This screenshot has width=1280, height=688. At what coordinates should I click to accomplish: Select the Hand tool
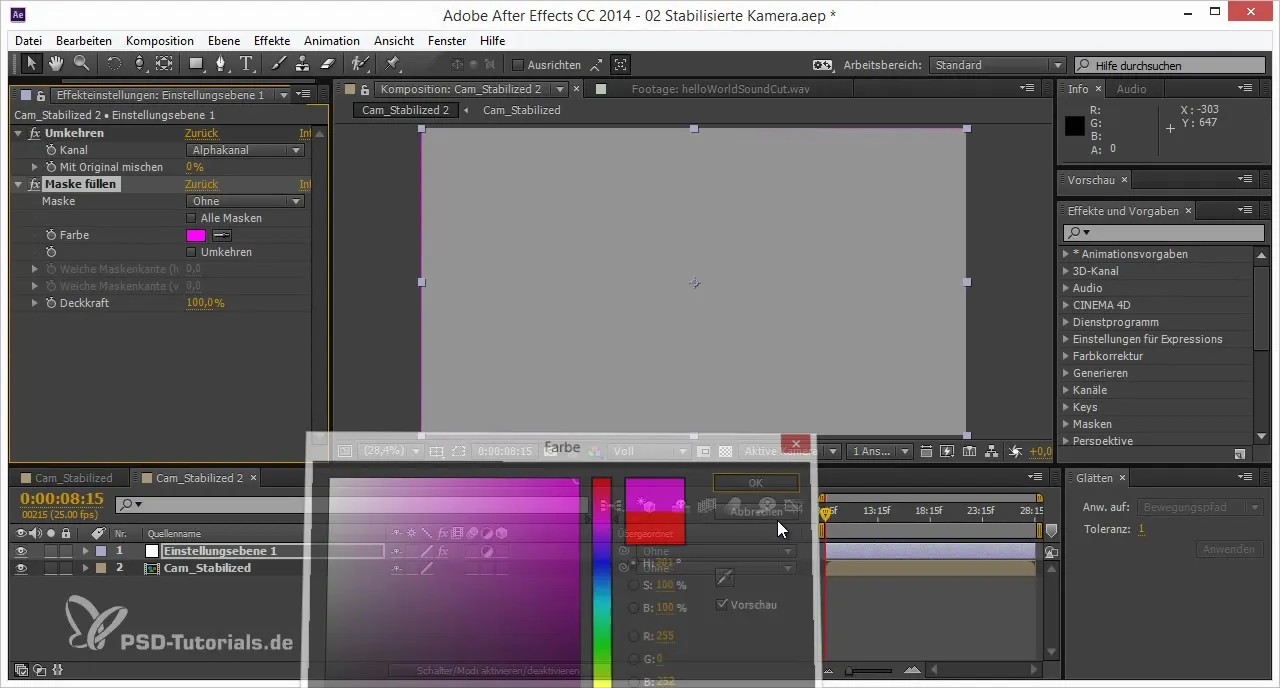click(x=56, y=64)
